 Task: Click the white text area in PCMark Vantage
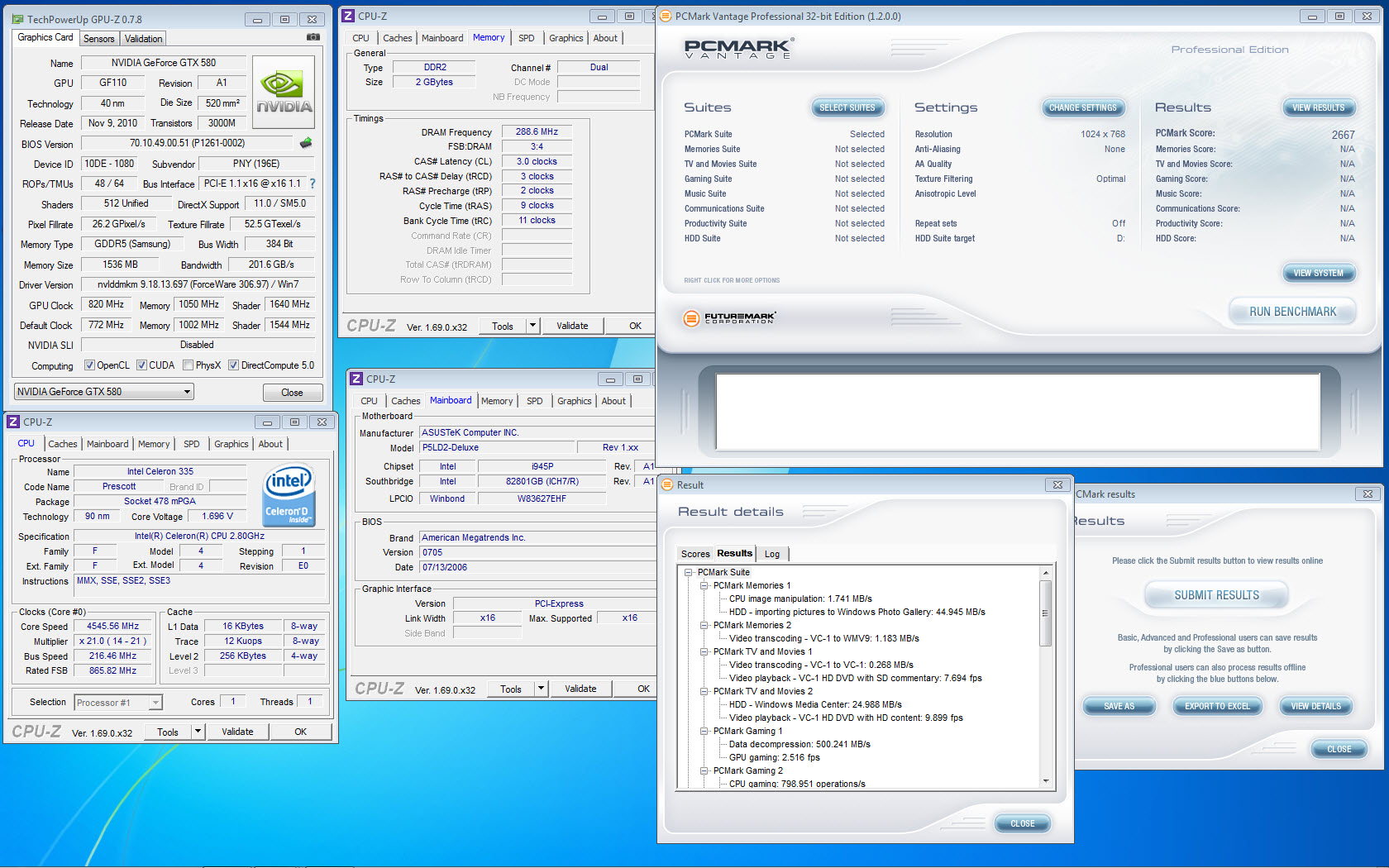point(1018,412)
